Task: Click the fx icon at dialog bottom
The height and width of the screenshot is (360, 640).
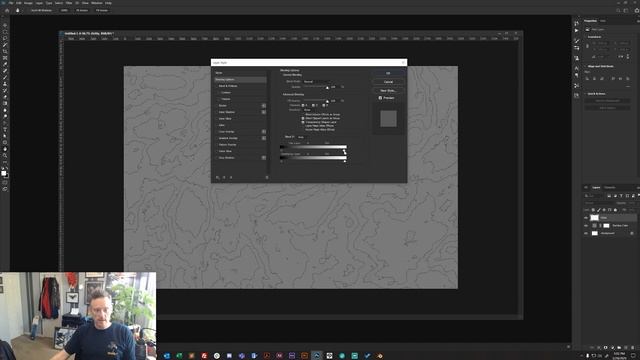Action: point(218,178)
